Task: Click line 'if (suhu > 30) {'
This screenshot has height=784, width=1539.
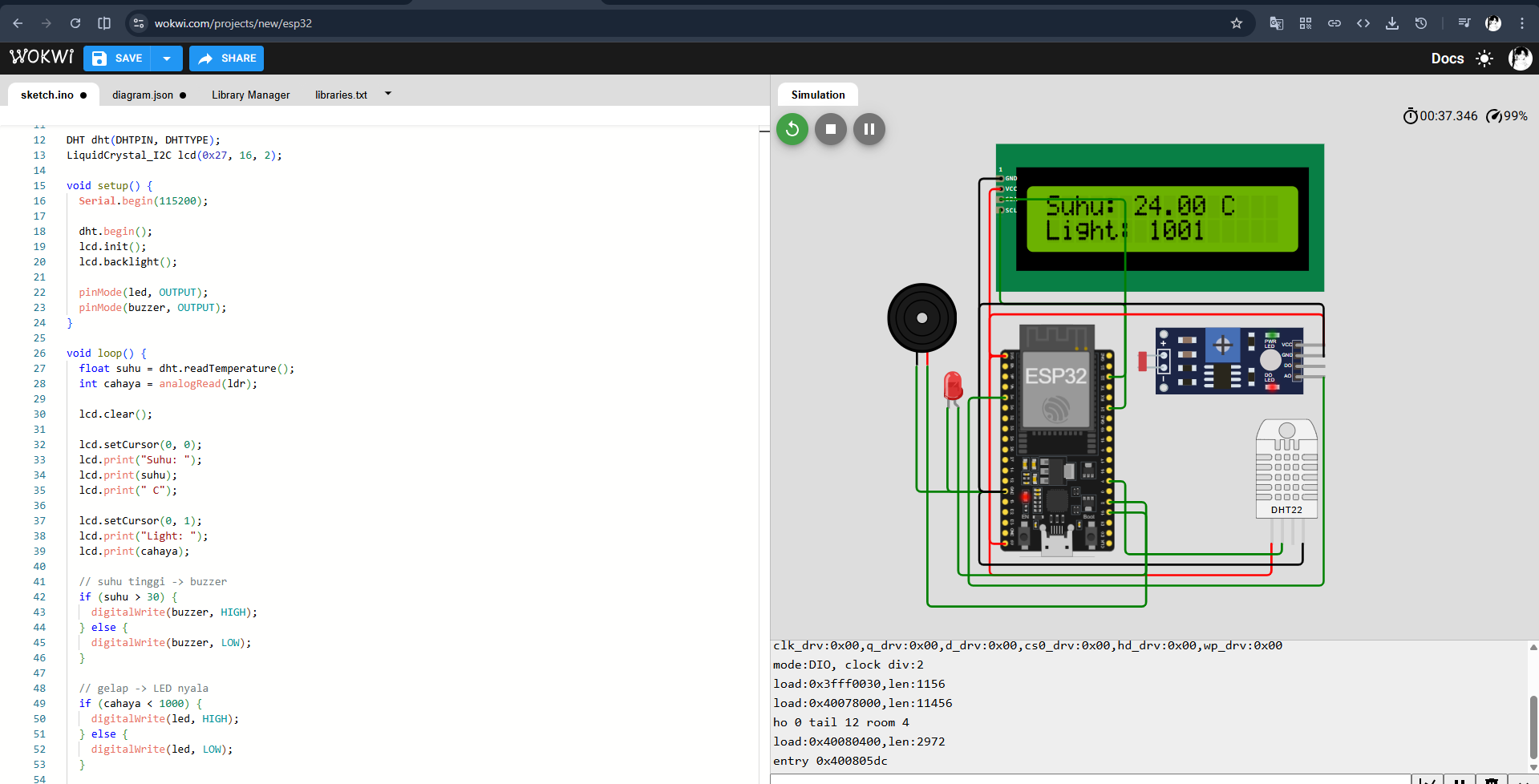Action: tap(128, 596)
